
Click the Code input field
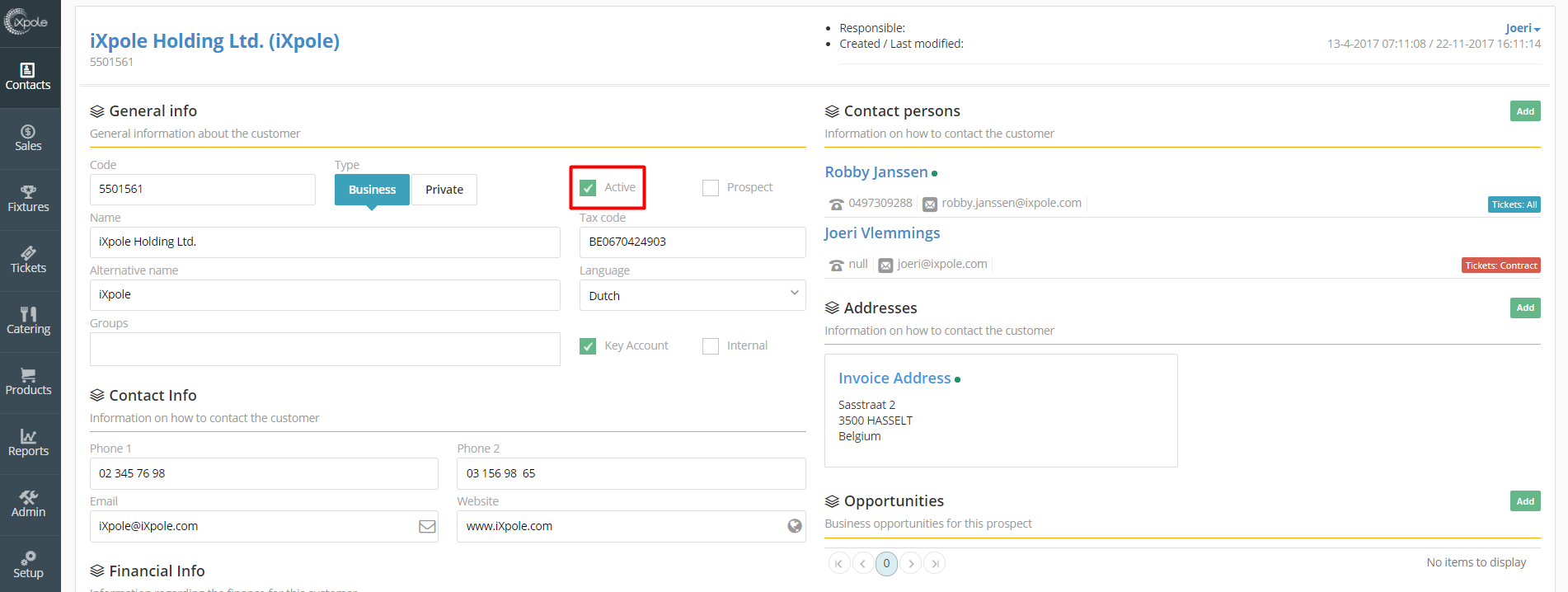[203, 190]
